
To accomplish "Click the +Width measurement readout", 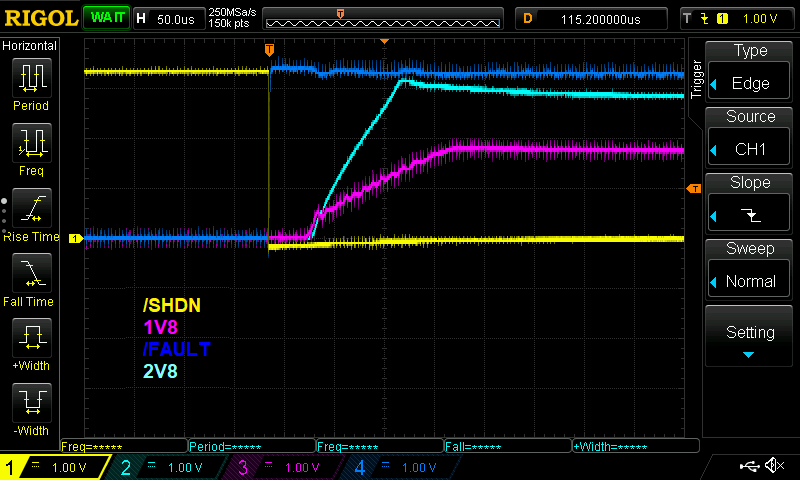I will [x=636, y=447].
